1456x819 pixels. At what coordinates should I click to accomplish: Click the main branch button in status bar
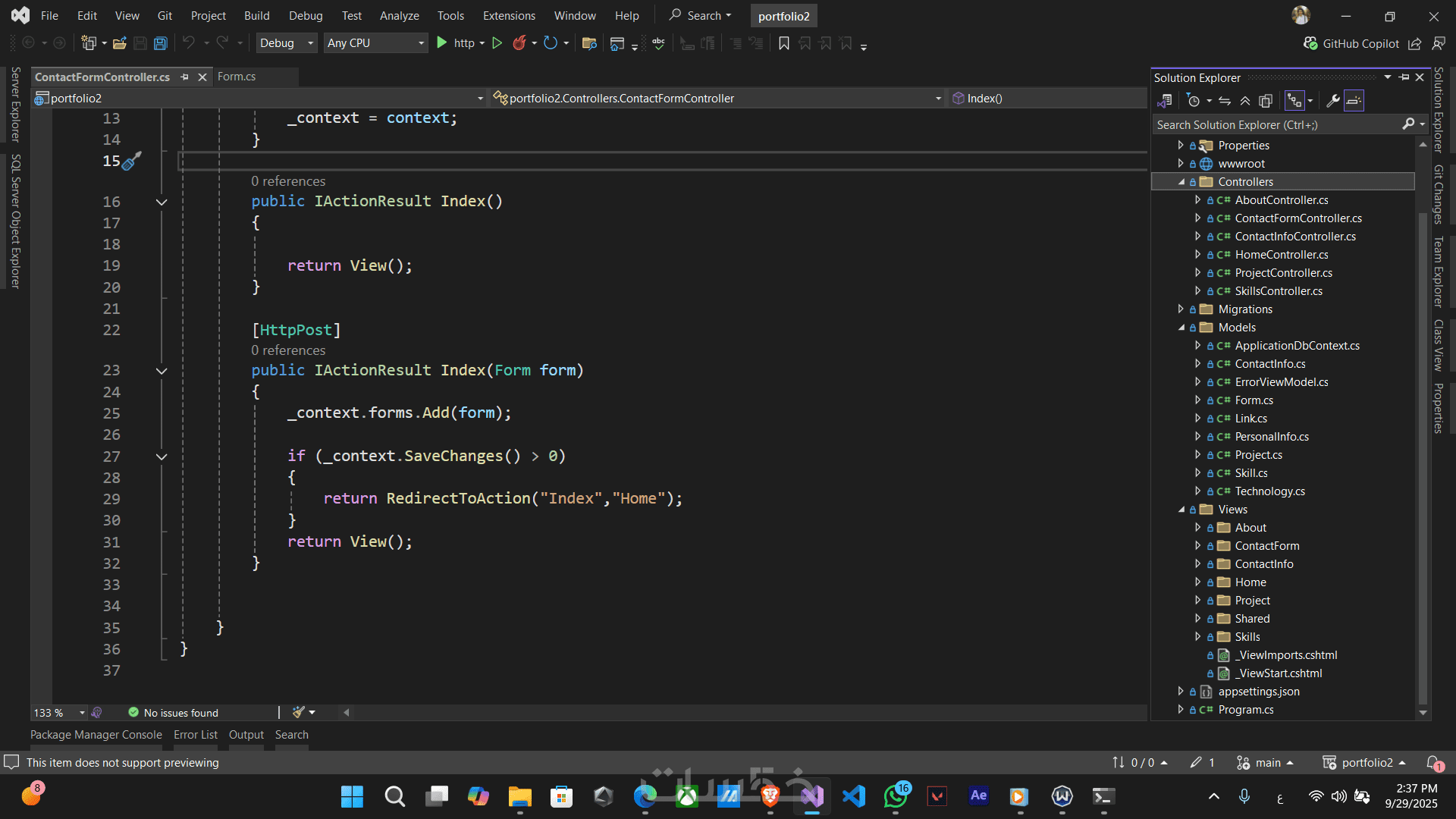pos(1265,762)
